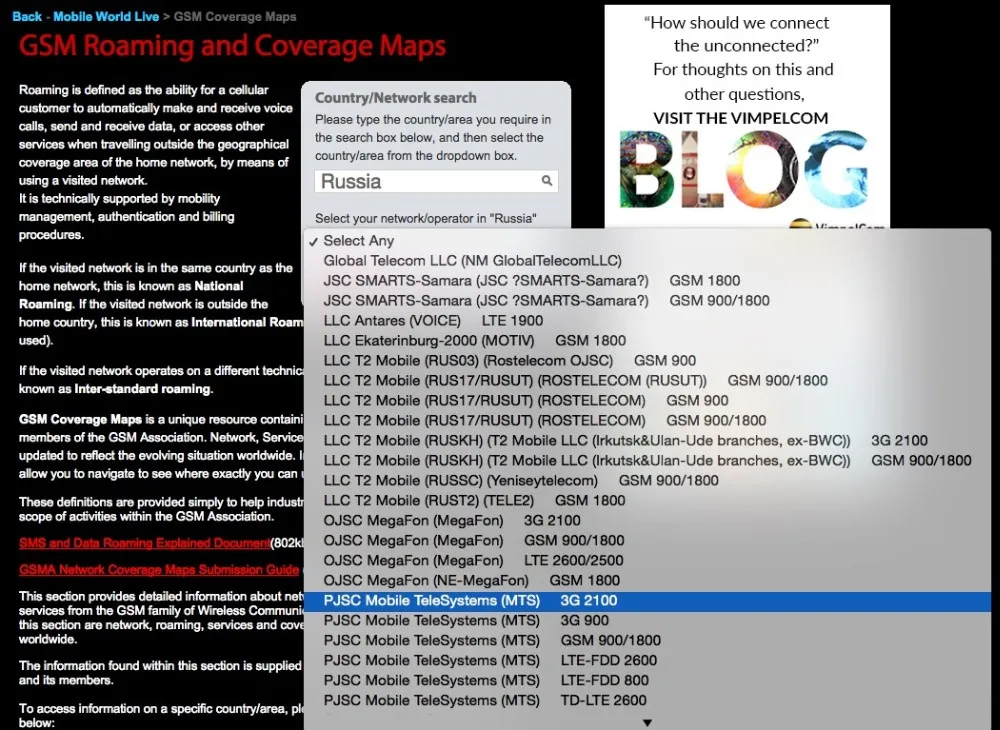Viewport: 1000px width, 730px height.
Task: Click the search magnifier icon in country box
Action: pyautogui.click(x=547, y=181)
